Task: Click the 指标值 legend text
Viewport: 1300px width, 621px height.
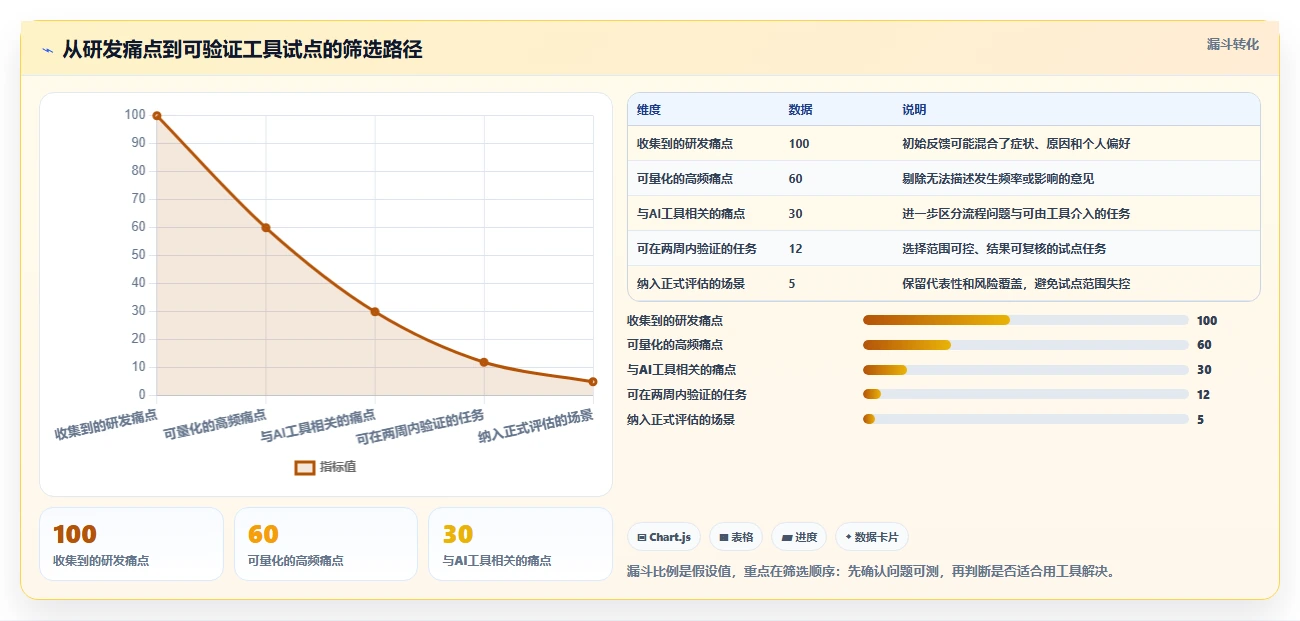Action: [x=338, y=467]
